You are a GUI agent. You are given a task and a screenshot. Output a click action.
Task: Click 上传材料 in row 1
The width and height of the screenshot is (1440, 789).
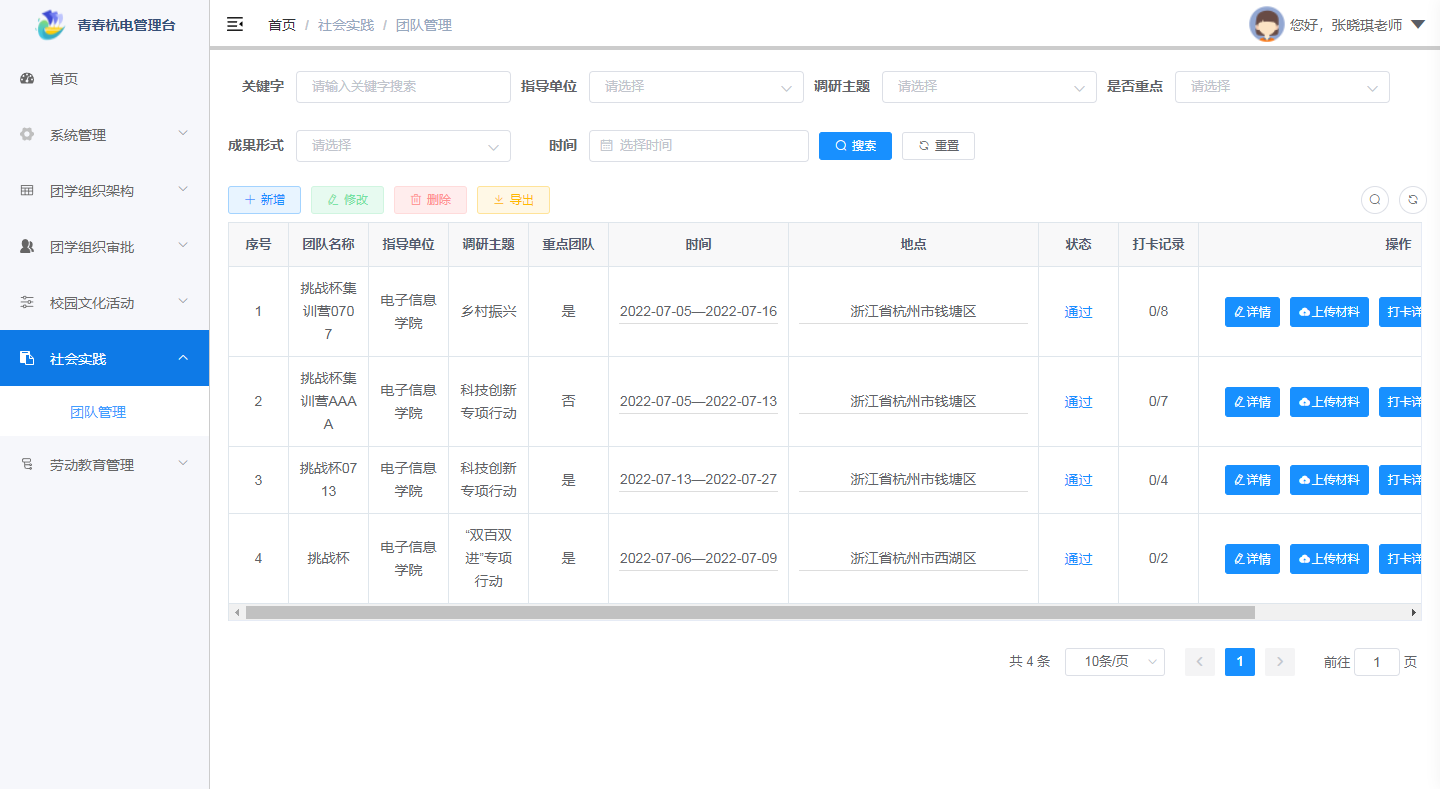pyautogui.click(x=1329, y=312)
